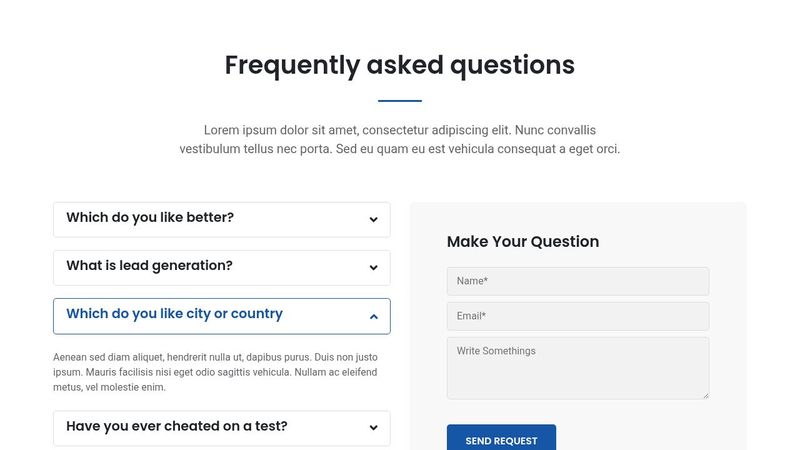Image resolution: width=800 pixels, height=450 pixels.
Task: Click the textarea resize handle corner
Action: click(705, 395)
